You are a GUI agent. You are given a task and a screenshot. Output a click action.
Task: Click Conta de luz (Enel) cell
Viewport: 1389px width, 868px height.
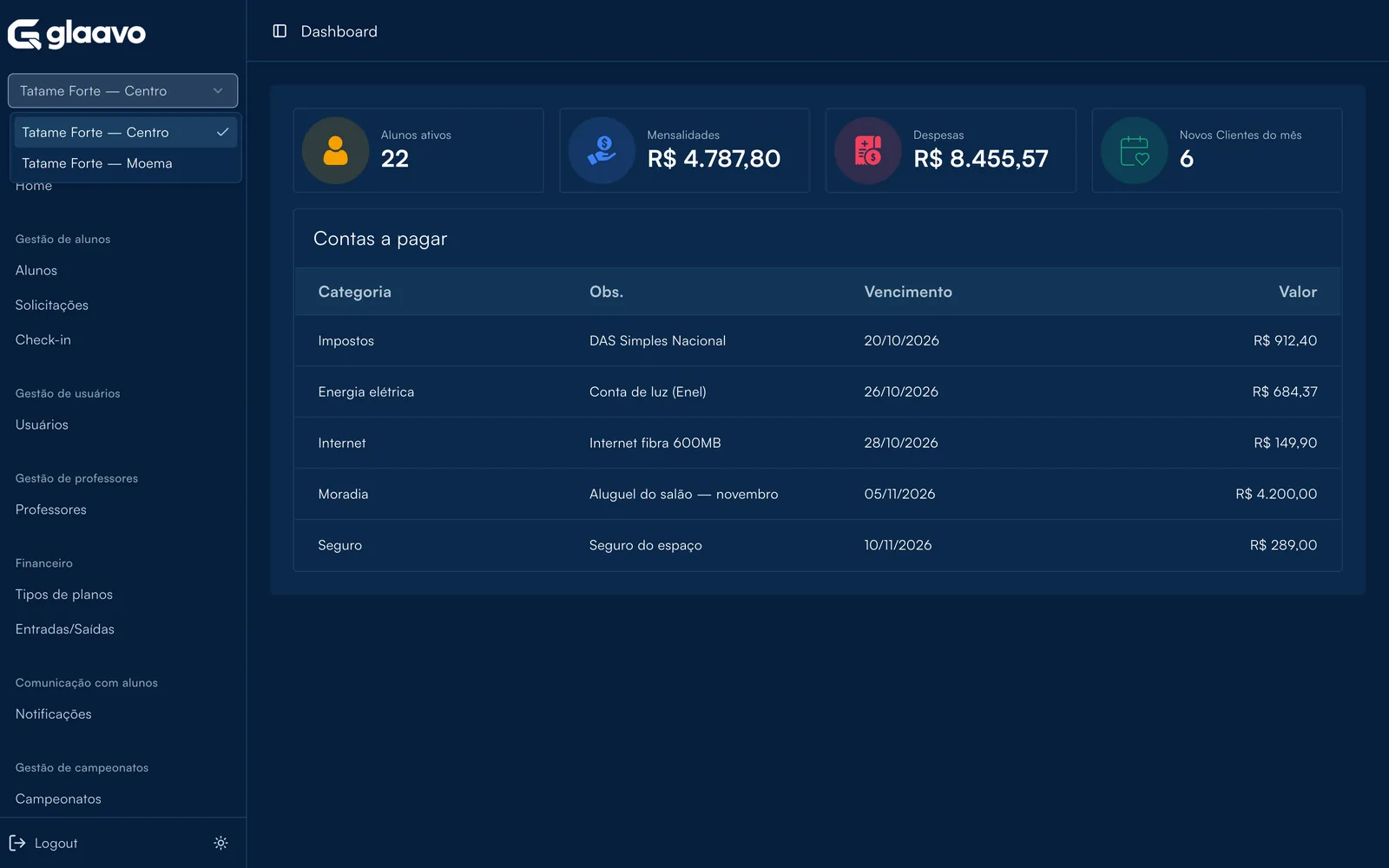click(648, 391)
